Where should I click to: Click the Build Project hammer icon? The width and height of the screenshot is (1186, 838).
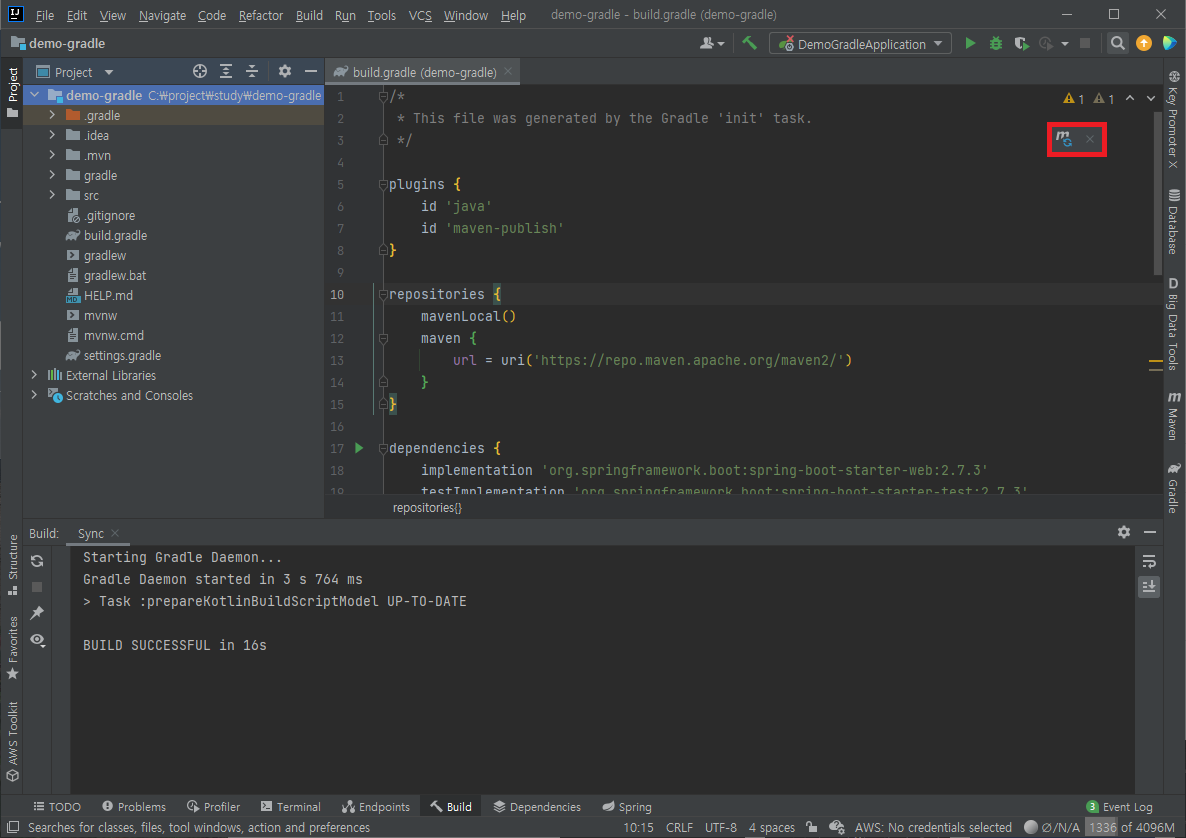point(750,43)
